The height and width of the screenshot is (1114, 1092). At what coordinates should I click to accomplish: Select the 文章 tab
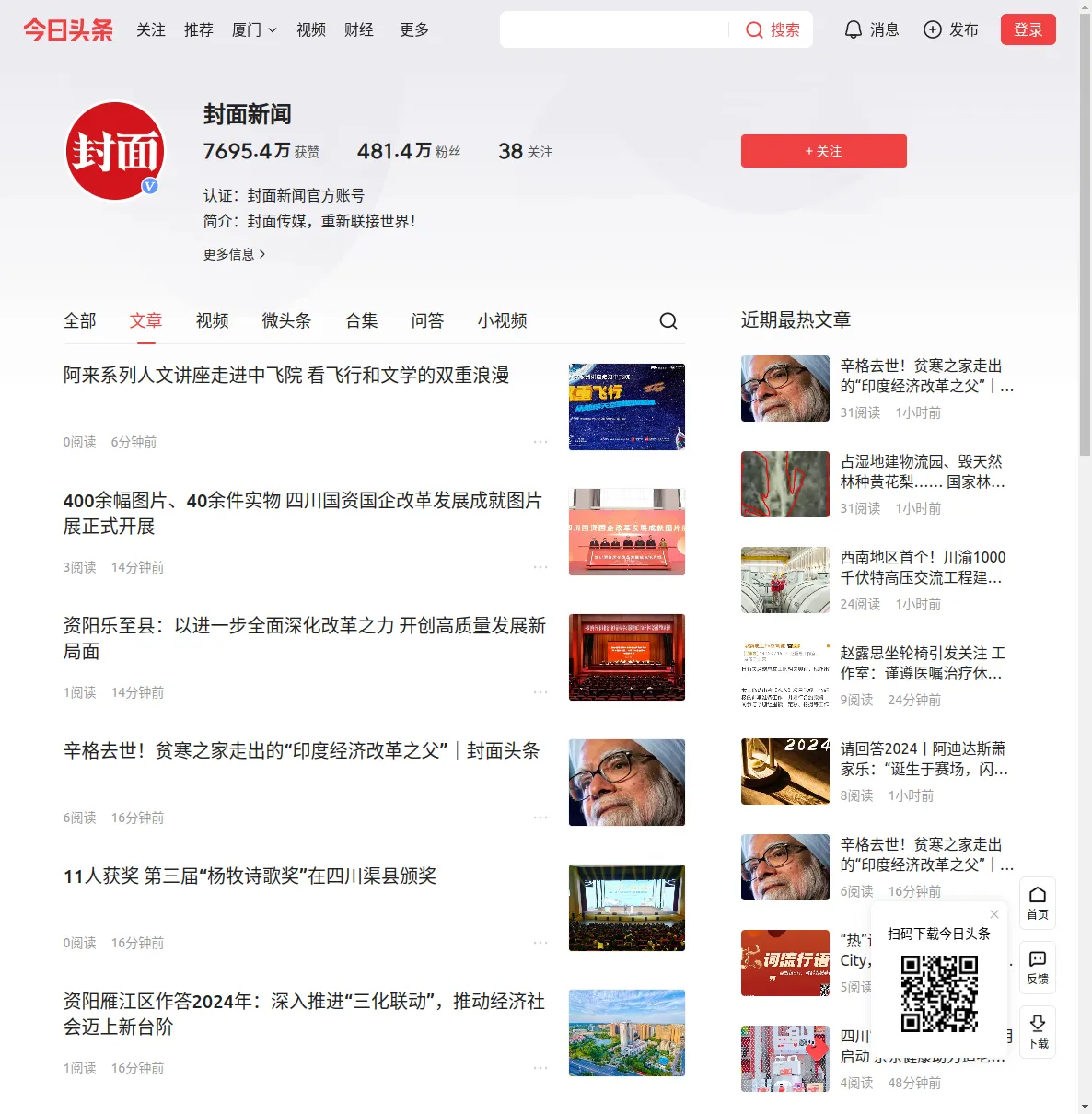[x=146, y=320]
